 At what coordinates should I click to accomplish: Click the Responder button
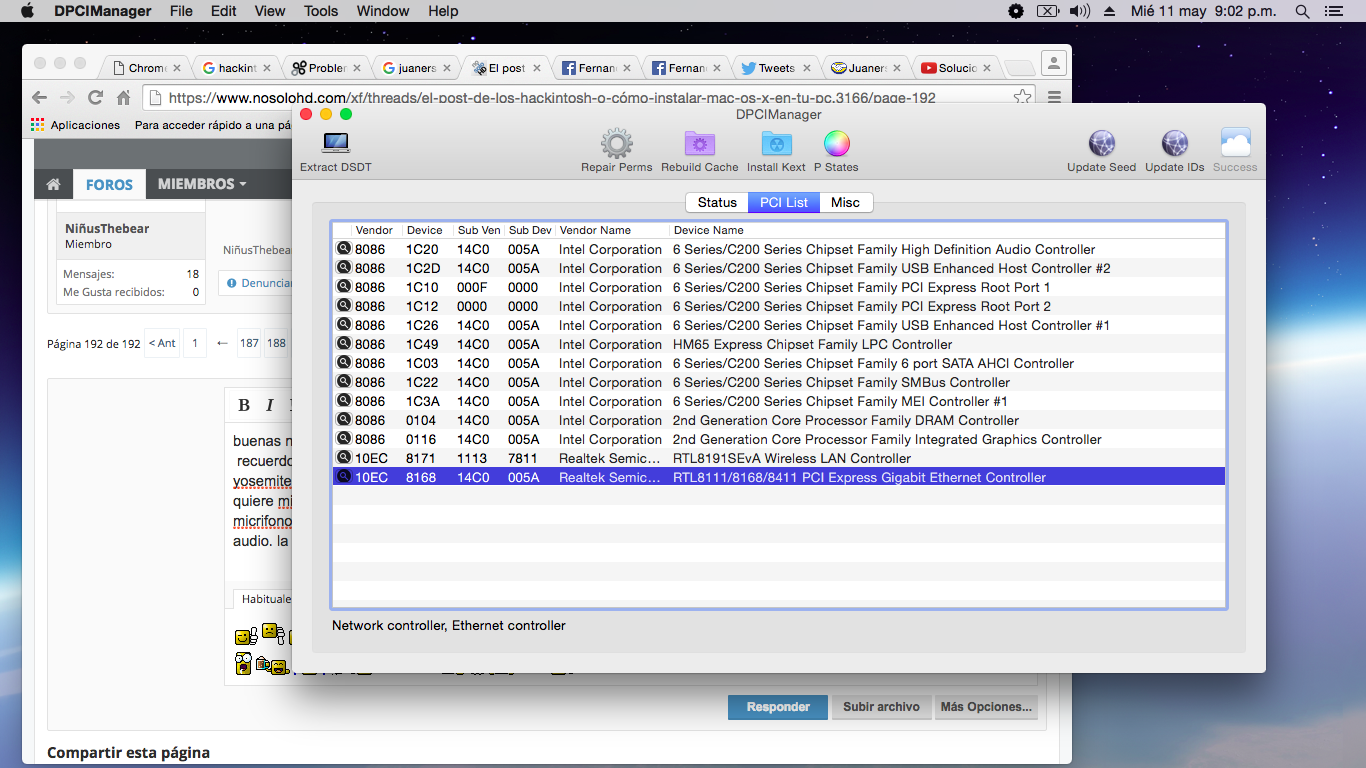pos(778,707)
